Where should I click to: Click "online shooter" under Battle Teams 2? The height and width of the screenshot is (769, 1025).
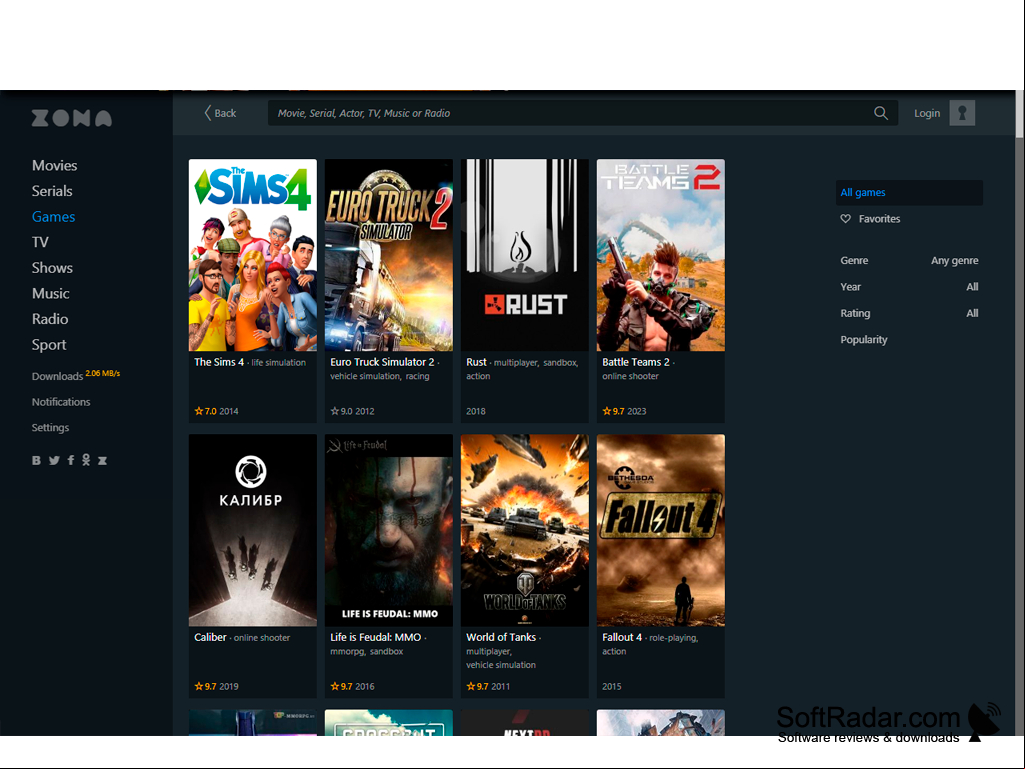coord(630,376)
